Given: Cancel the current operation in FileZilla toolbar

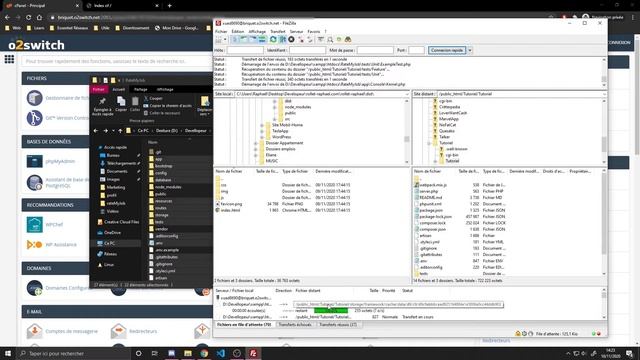Looking at the screenshot, I should (291, 40).
